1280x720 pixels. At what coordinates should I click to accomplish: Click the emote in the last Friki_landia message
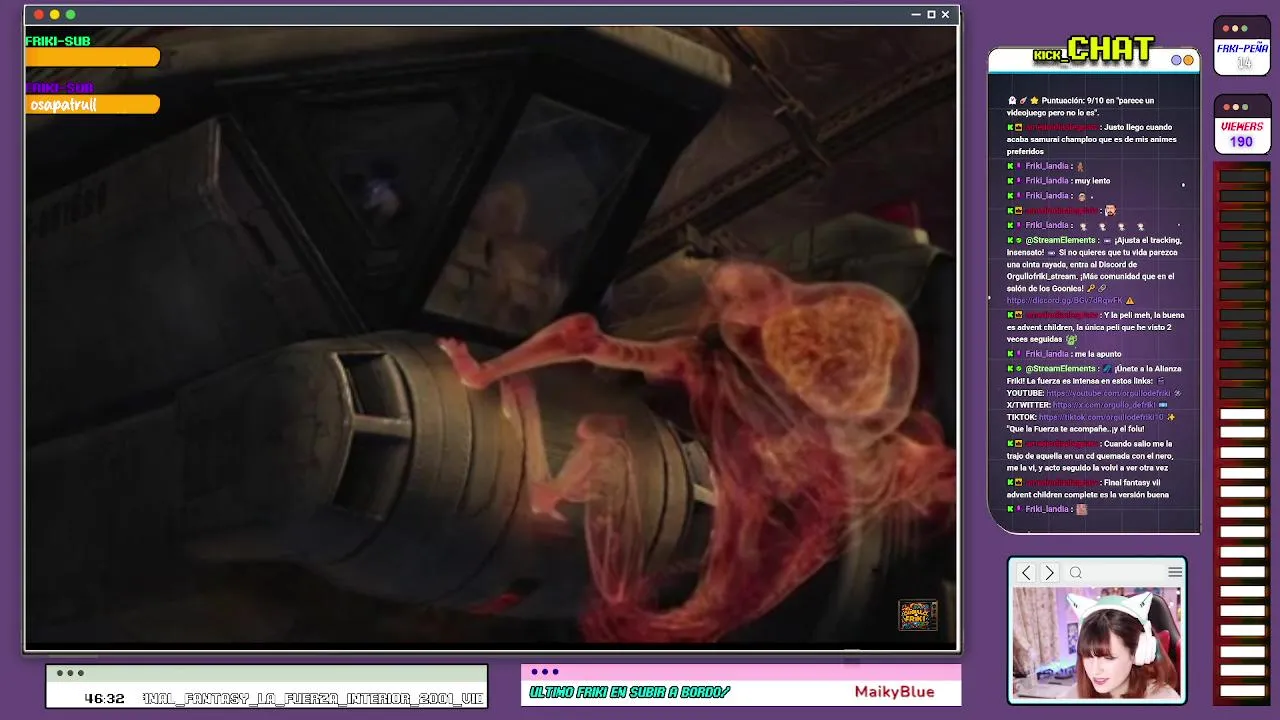tap(1081, 509)
